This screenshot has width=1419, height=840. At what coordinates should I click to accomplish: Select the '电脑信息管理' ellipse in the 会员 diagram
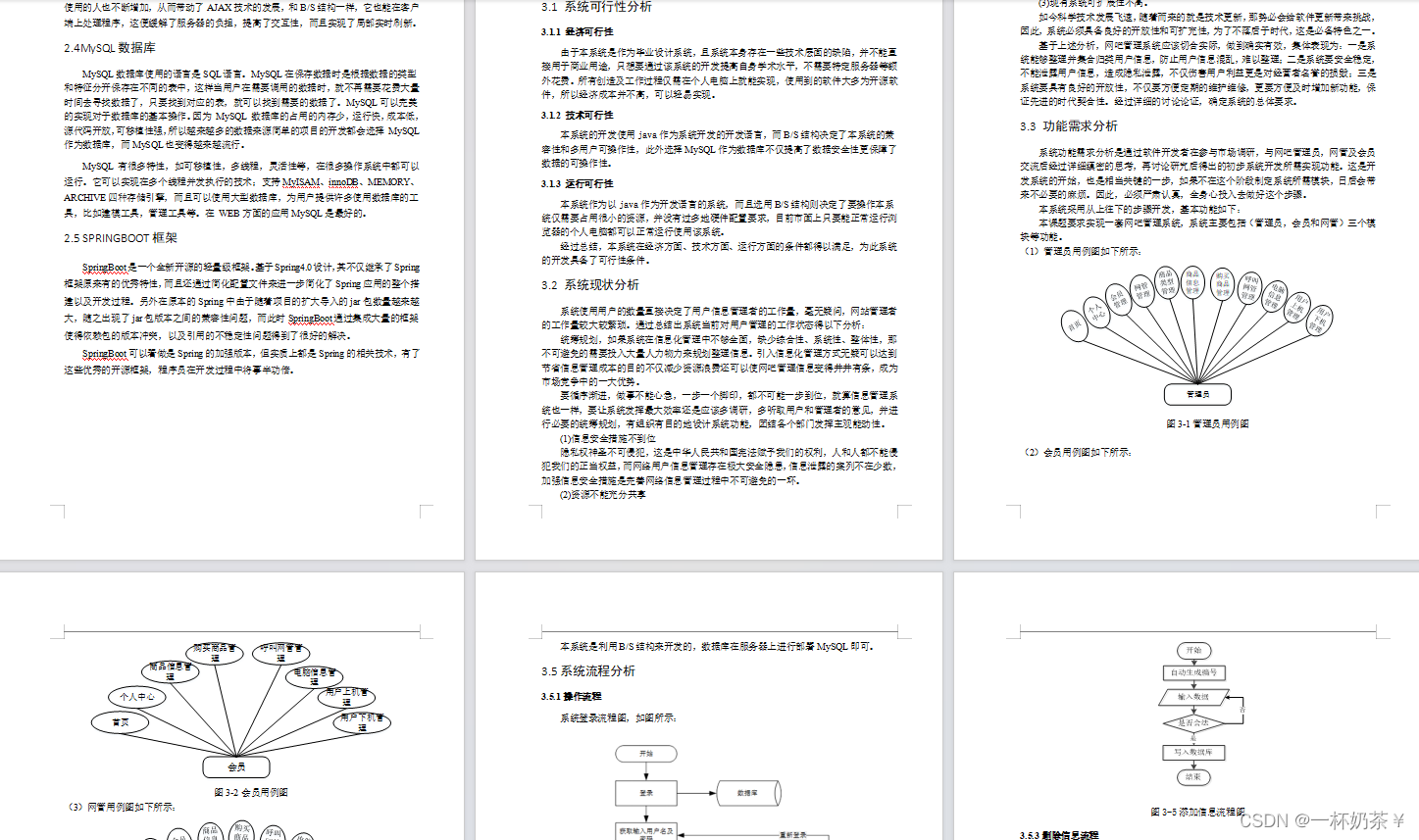tap(315, 676)
